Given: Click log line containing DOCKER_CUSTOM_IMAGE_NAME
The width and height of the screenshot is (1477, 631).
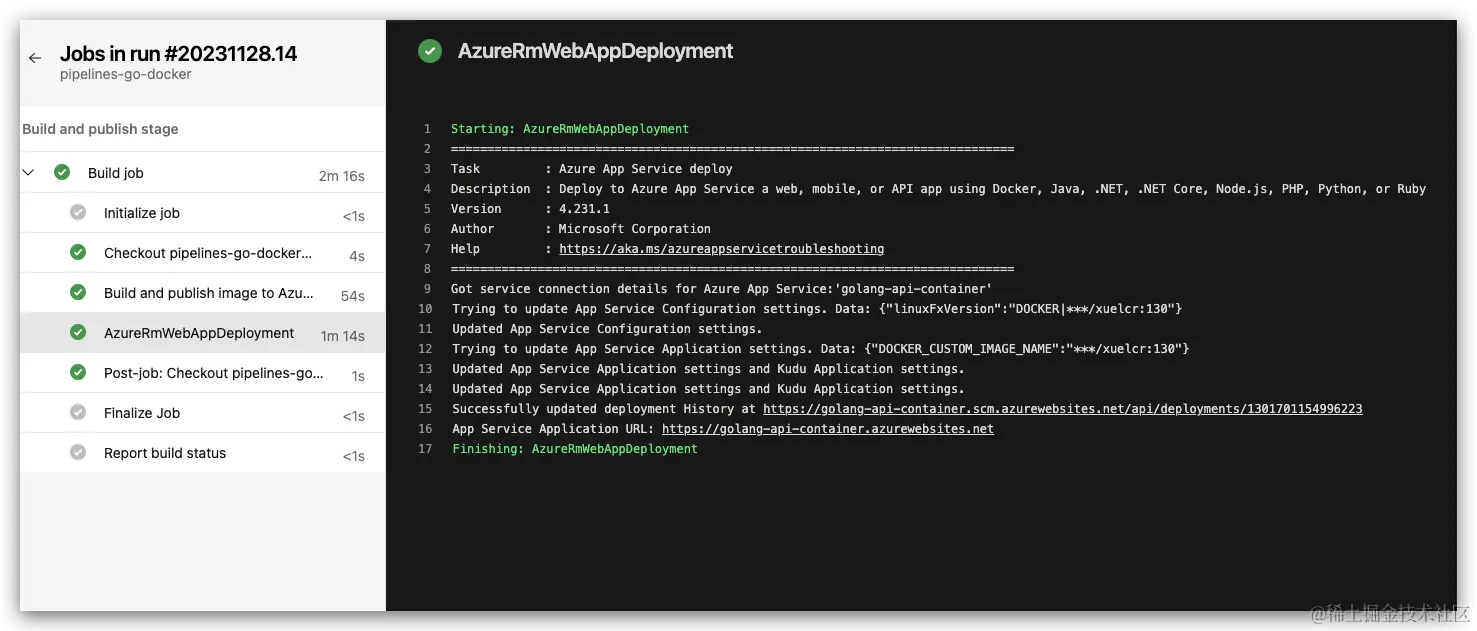Looking at the screenshot, I should pyautogui.click(x=820, y=349).
